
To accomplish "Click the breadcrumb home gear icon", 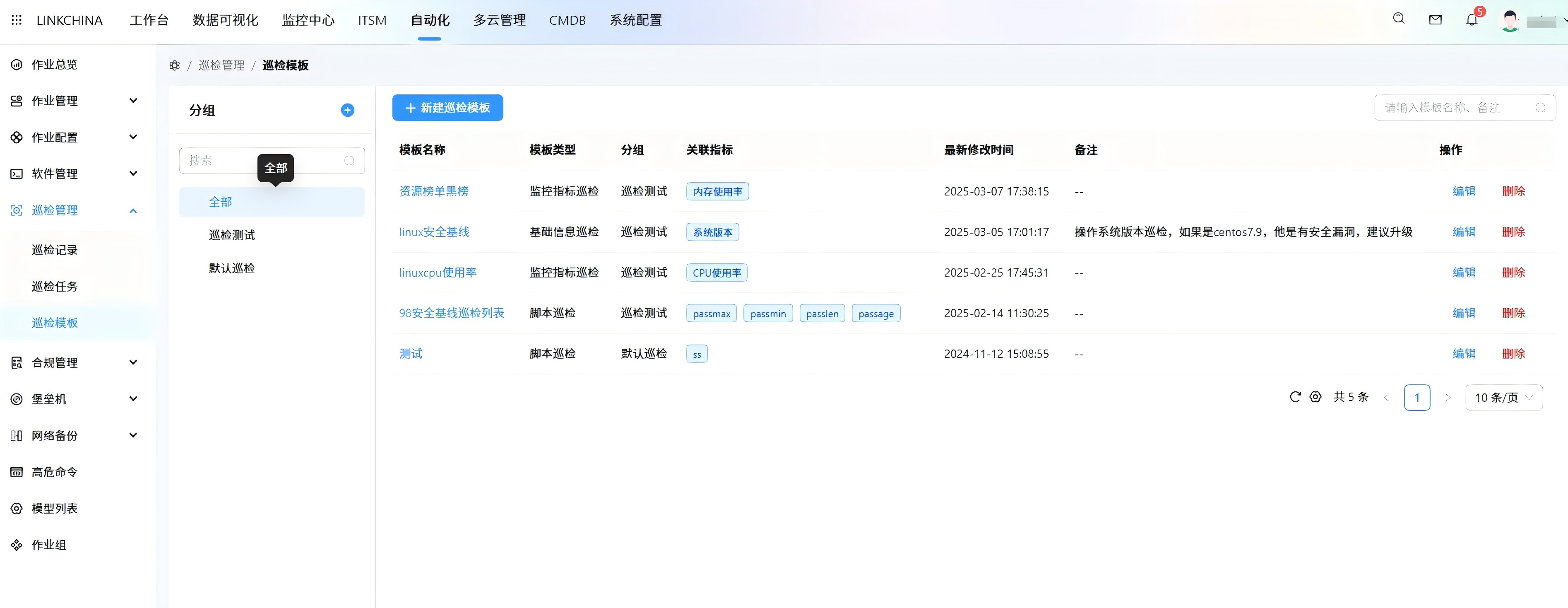I will (175, 65).
